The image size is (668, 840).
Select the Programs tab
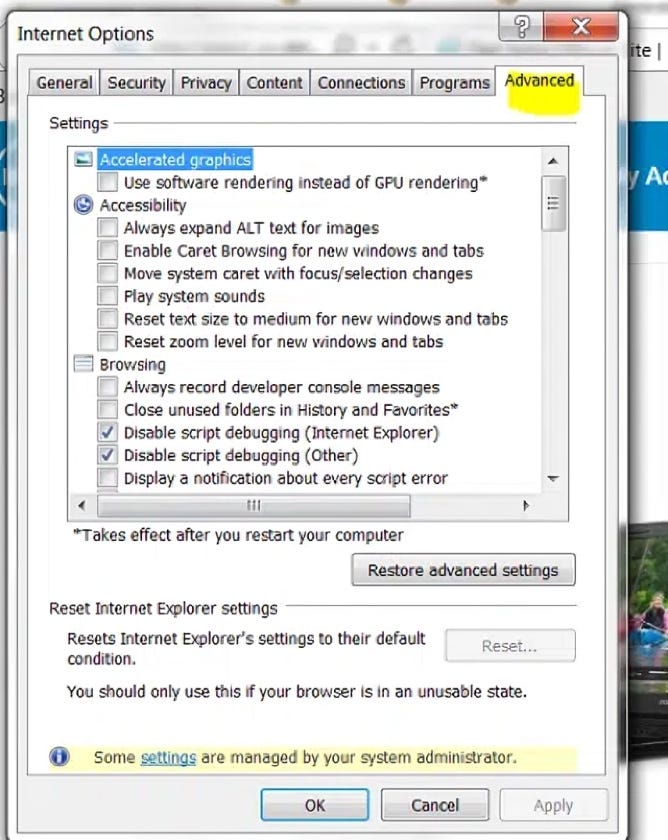coord(454,82)
